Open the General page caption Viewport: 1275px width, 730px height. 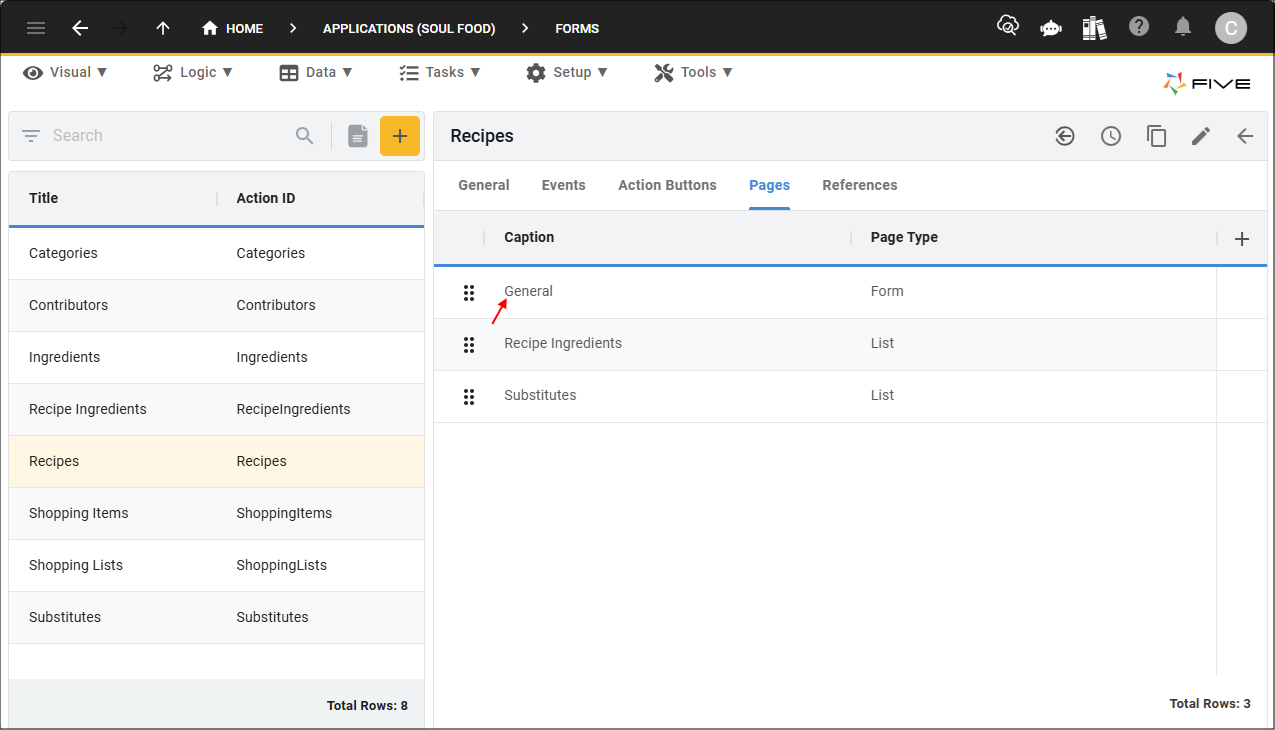528,291
